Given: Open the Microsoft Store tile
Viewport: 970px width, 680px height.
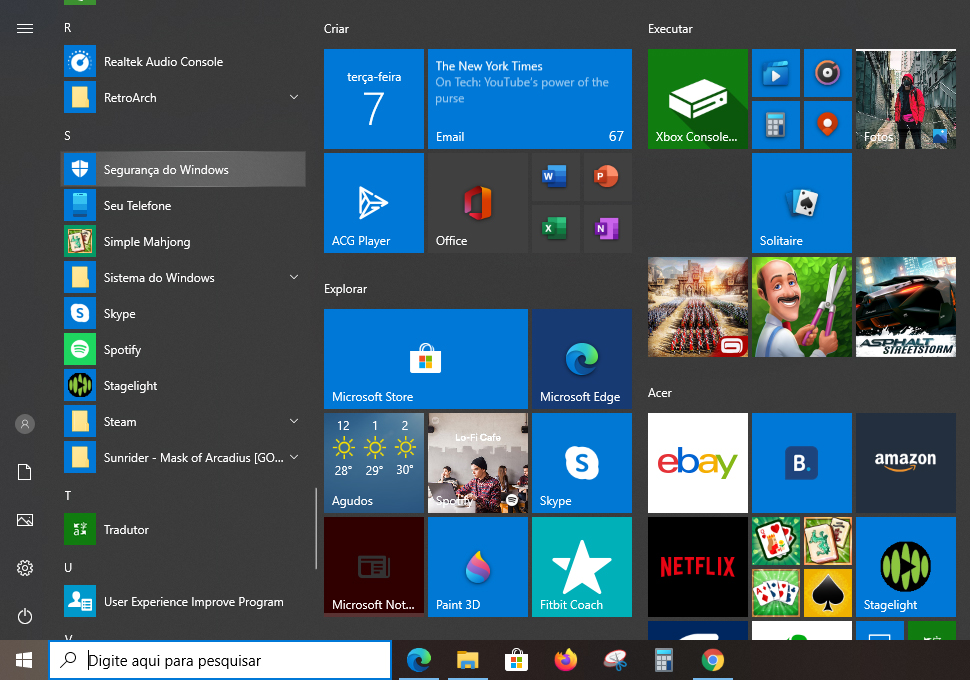Looking at the screenshot, I should tap(426, 359).
